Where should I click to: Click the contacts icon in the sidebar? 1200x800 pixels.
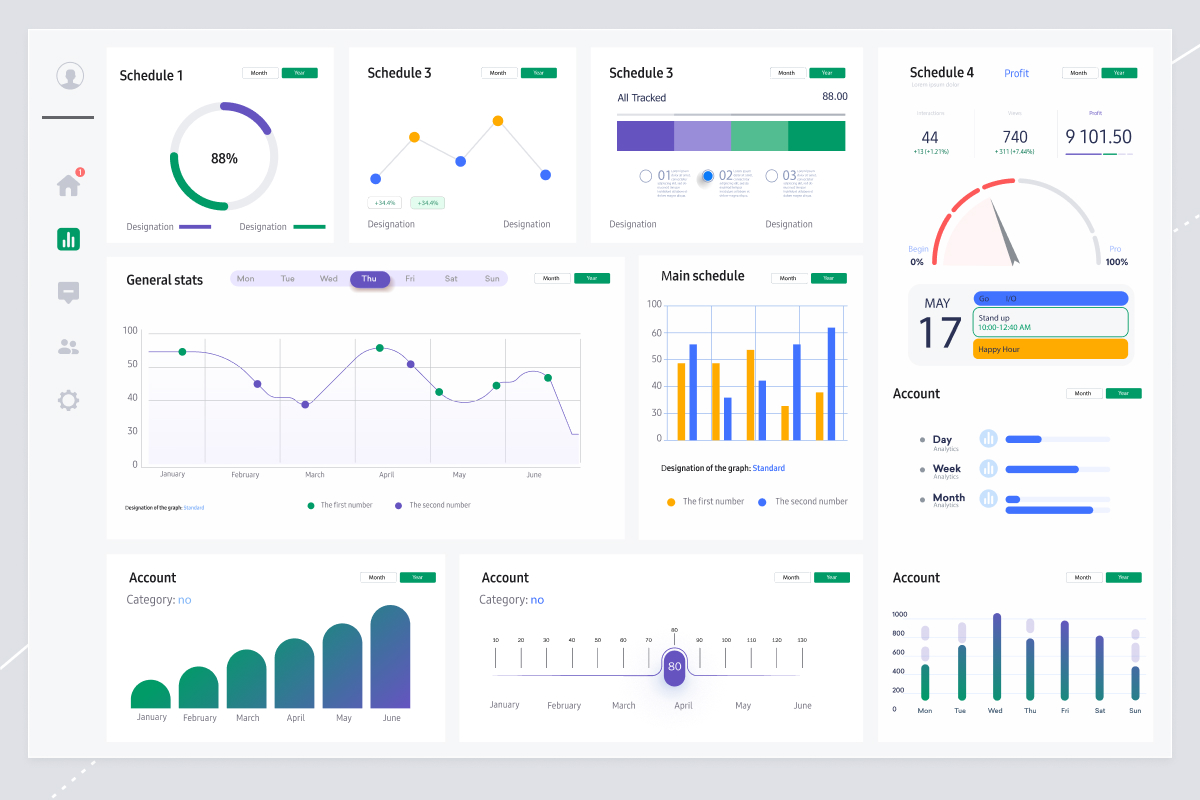(x=67, y=345)
